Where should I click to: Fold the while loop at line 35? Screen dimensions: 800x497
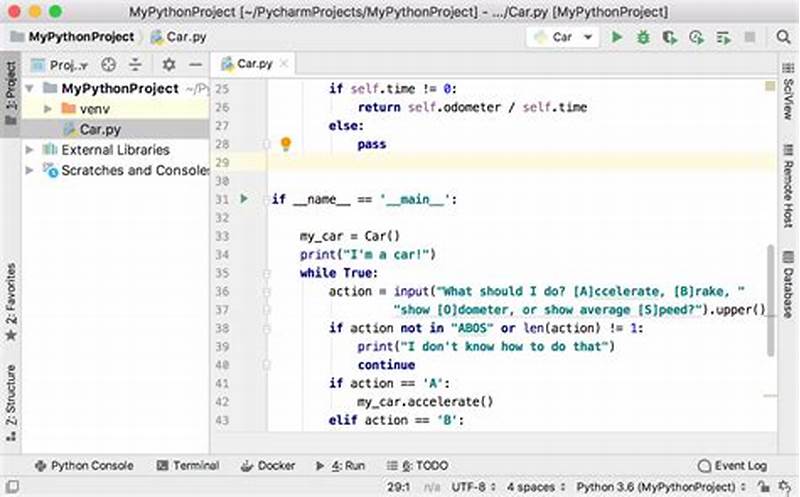tap(266, 273)
